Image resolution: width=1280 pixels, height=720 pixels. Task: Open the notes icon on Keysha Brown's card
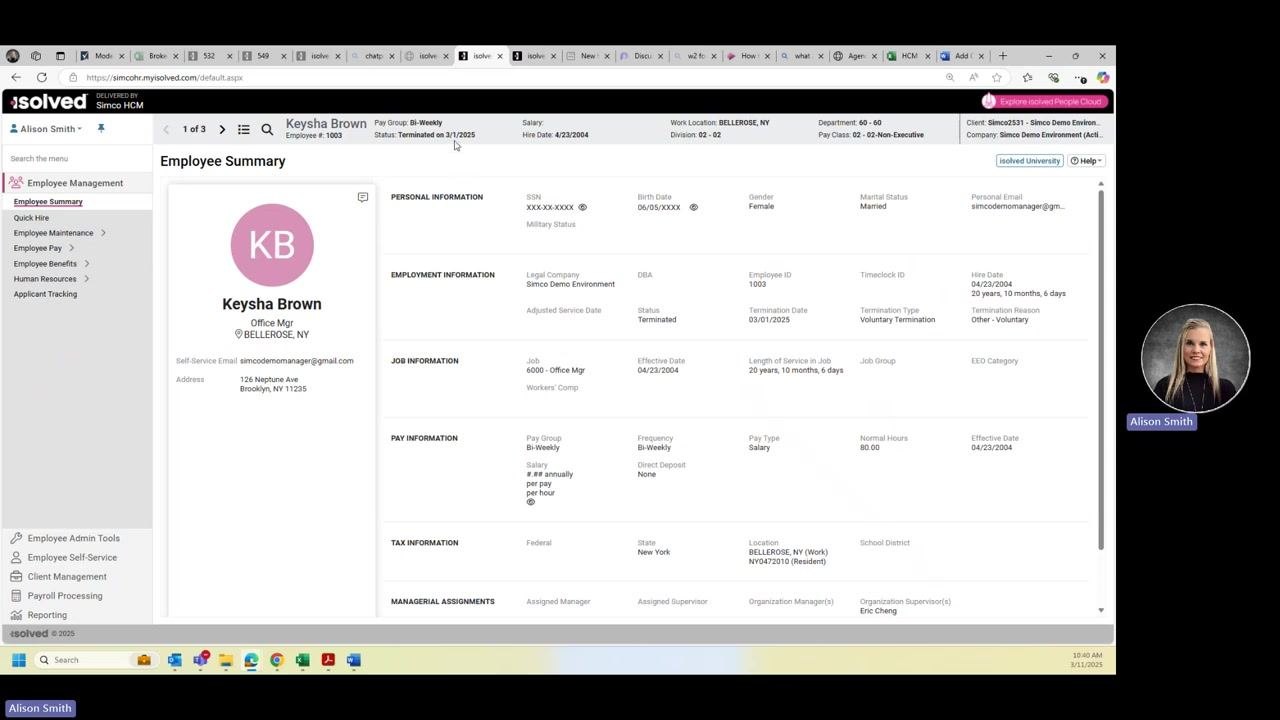click(x=363, y=197)
